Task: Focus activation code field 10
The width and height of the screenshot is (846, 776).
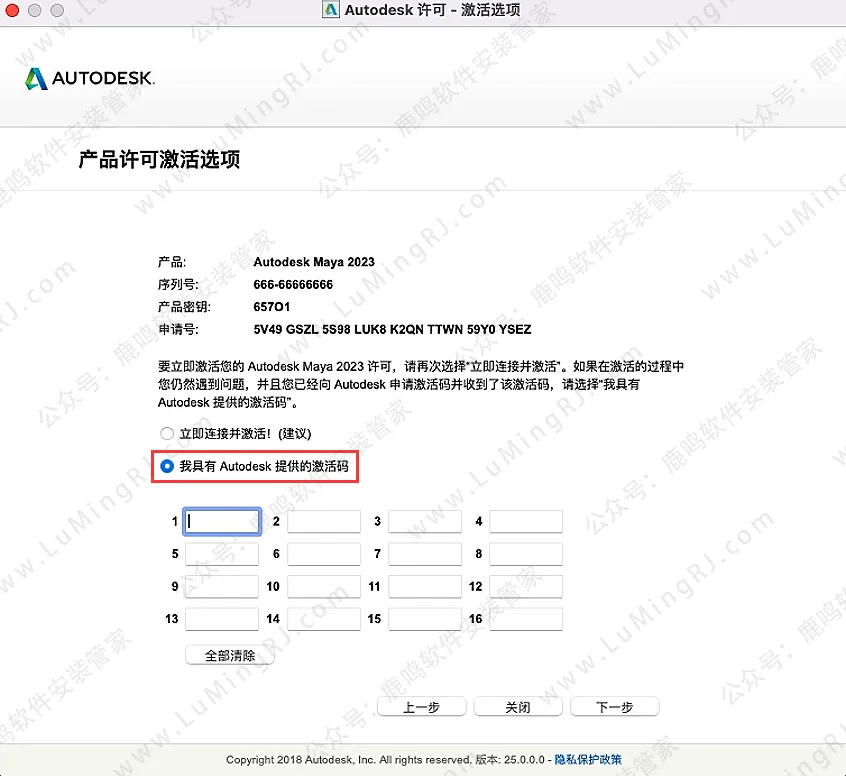Action: click(324, 586)
